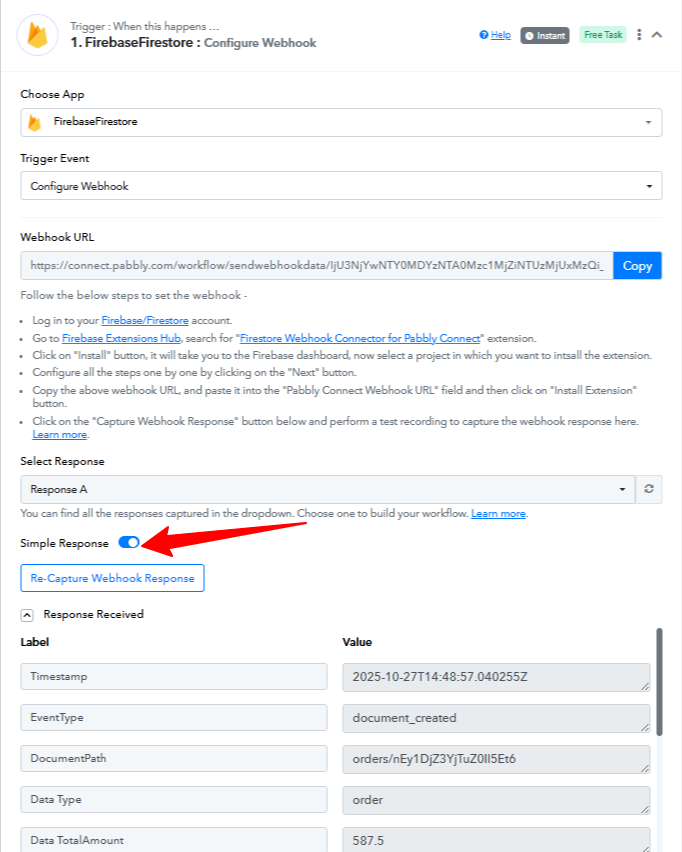
Task: Collapse the Response Received section
Action: [x=27, y=615]
